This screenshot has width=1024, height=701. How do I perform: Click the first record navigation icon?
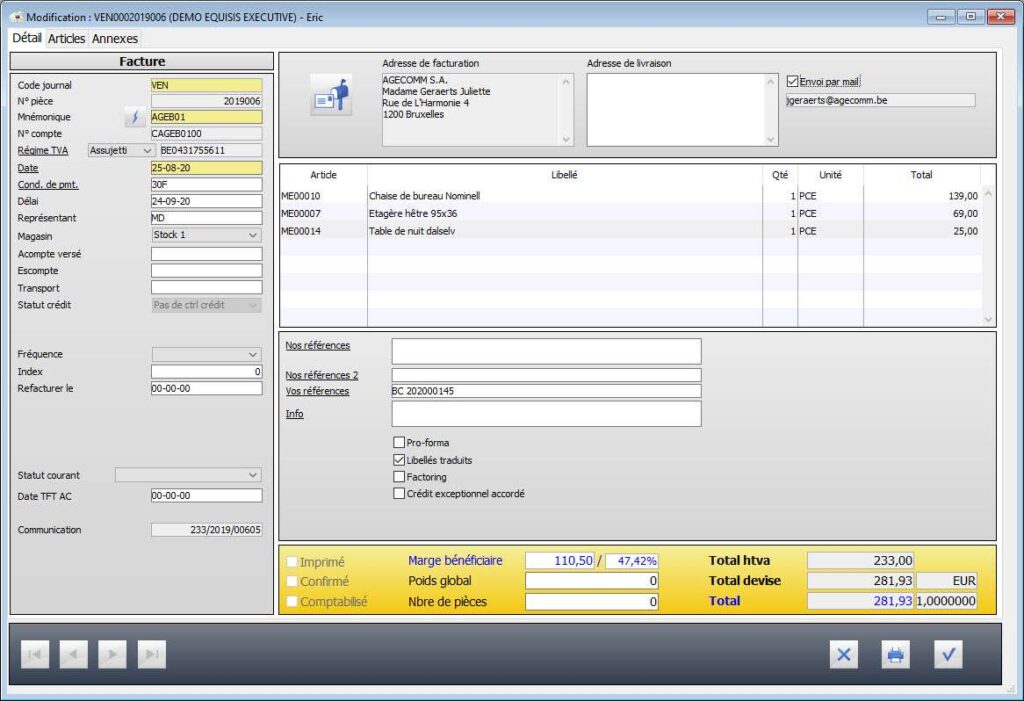[x=35, y=654]
